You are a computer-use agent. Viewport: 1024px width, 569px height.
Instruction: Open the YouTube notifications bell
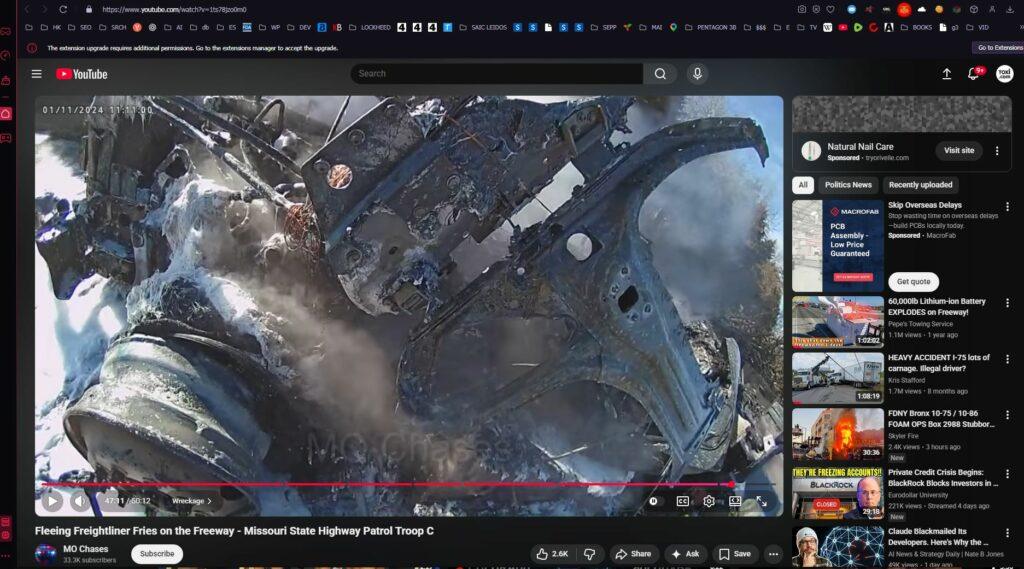[x=973, y=74]
